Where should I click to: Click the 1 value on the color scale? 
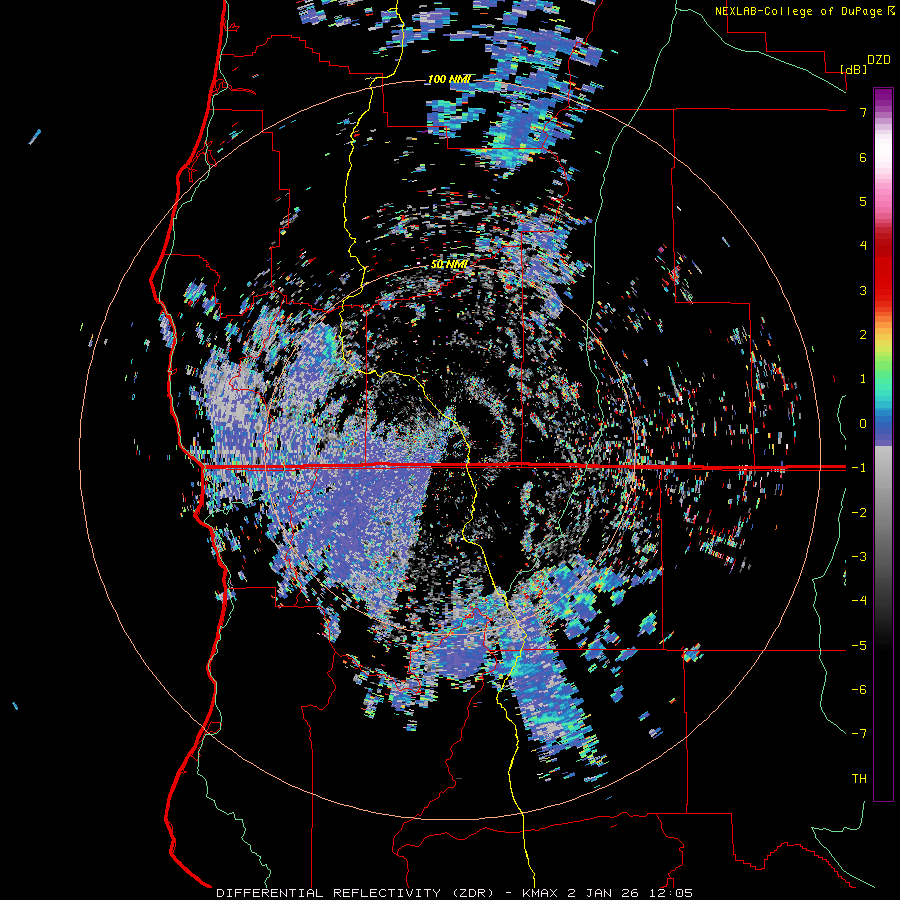(x=863, y=379)
